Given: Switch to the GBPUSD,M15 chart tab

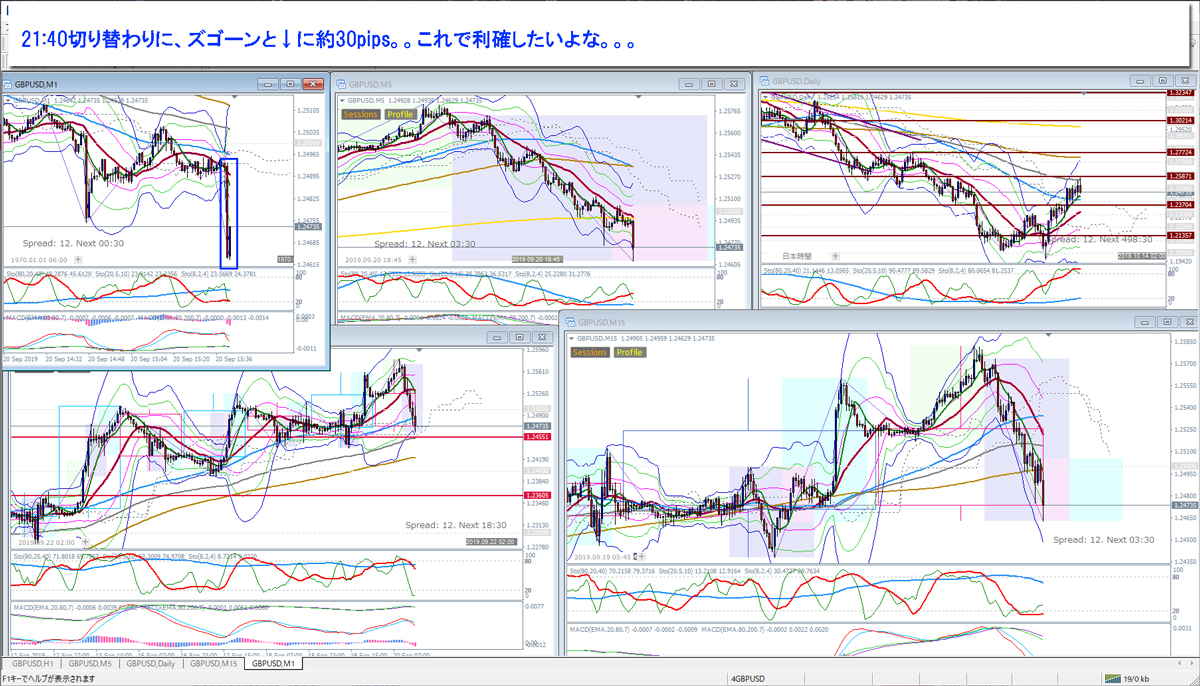Looking at the screenshot, I should (214, 663).
